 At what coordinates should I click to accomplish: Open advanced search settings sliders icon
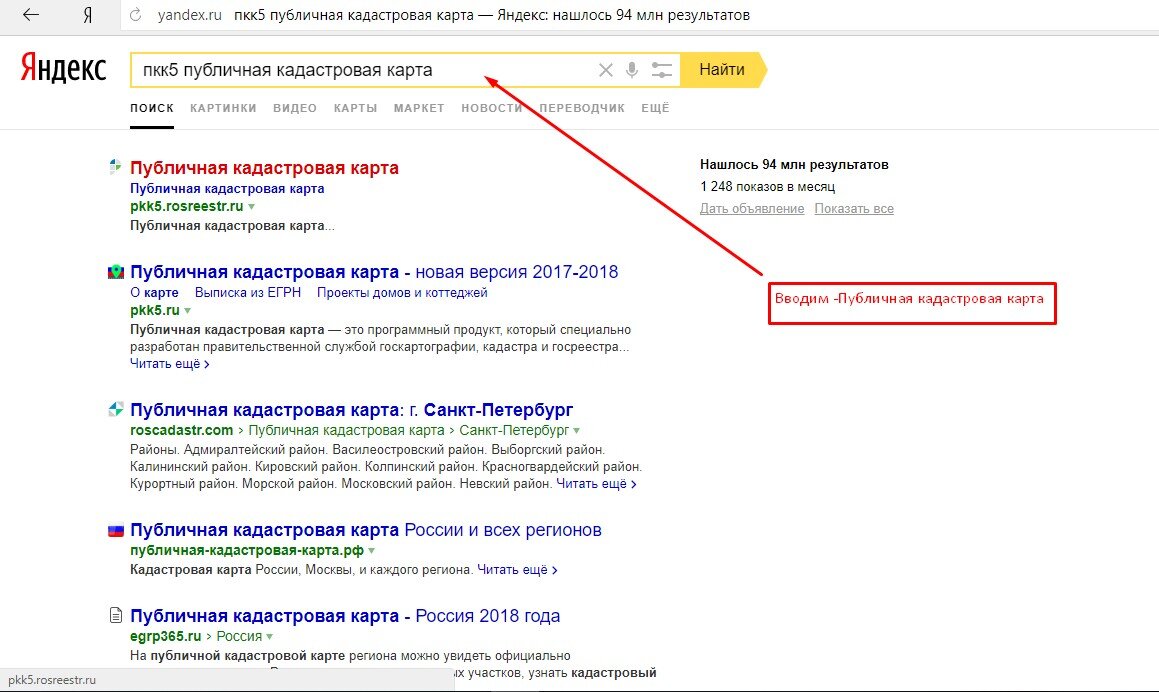point(662,70)
